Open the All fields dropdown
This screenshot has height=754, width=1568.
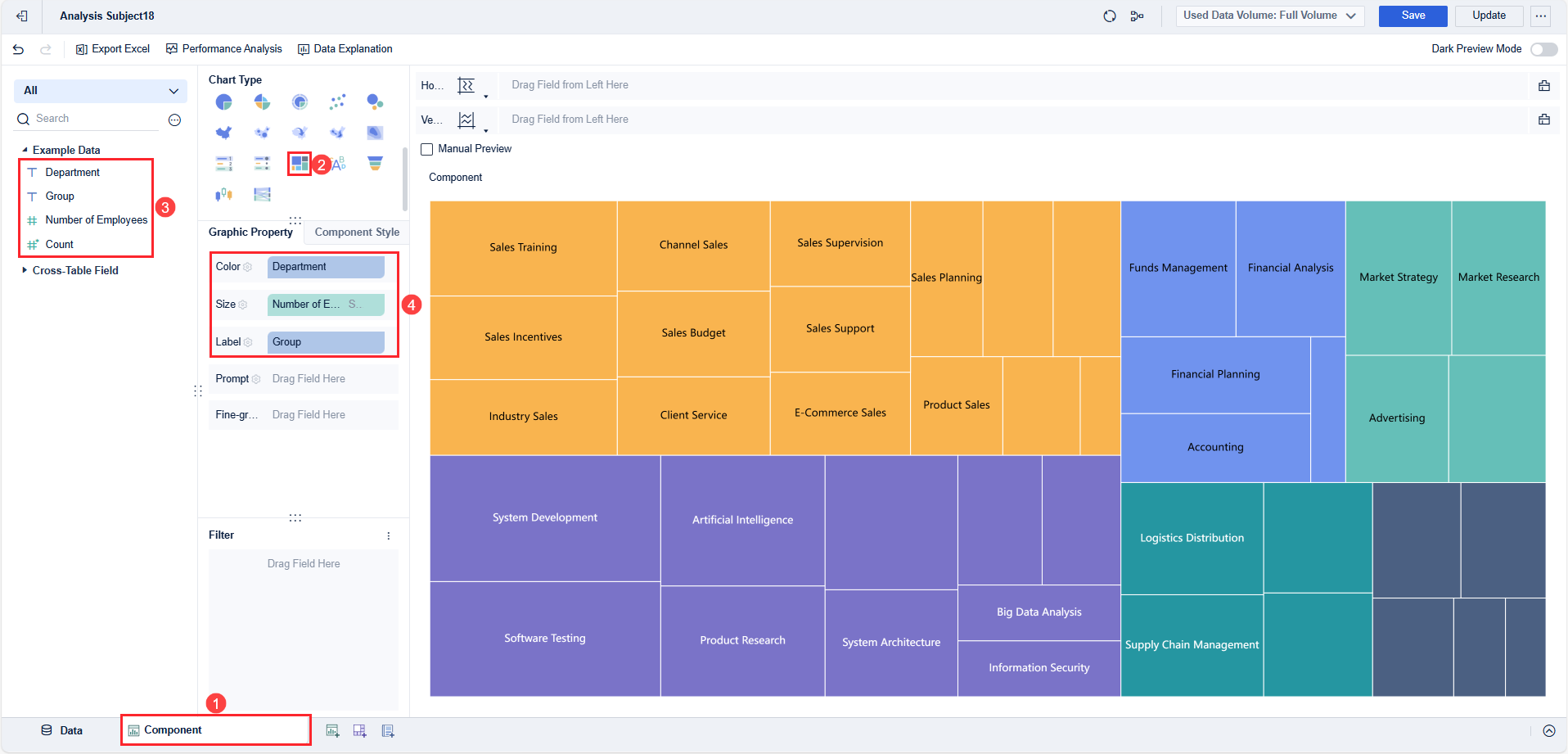[x=101, y=91]
